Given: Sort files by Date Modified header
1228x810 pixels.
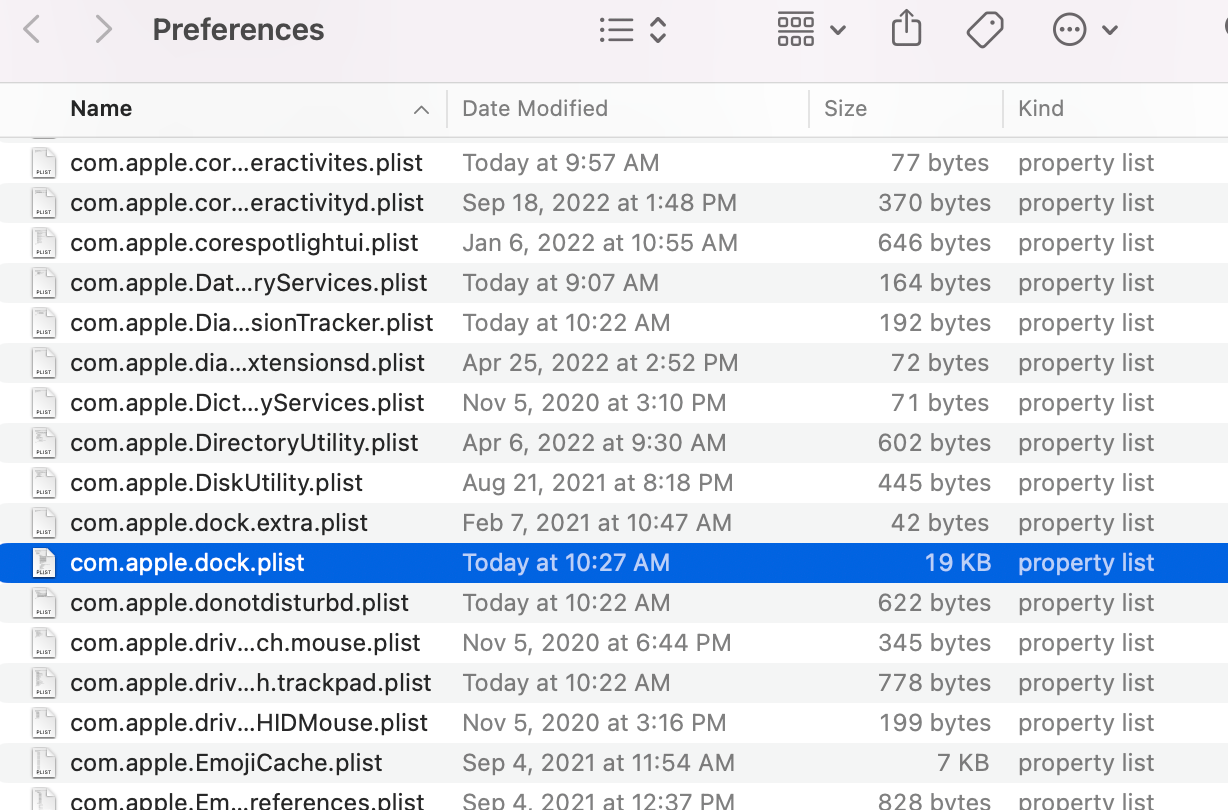Looking at the screenshot, I should coord(535,108).
